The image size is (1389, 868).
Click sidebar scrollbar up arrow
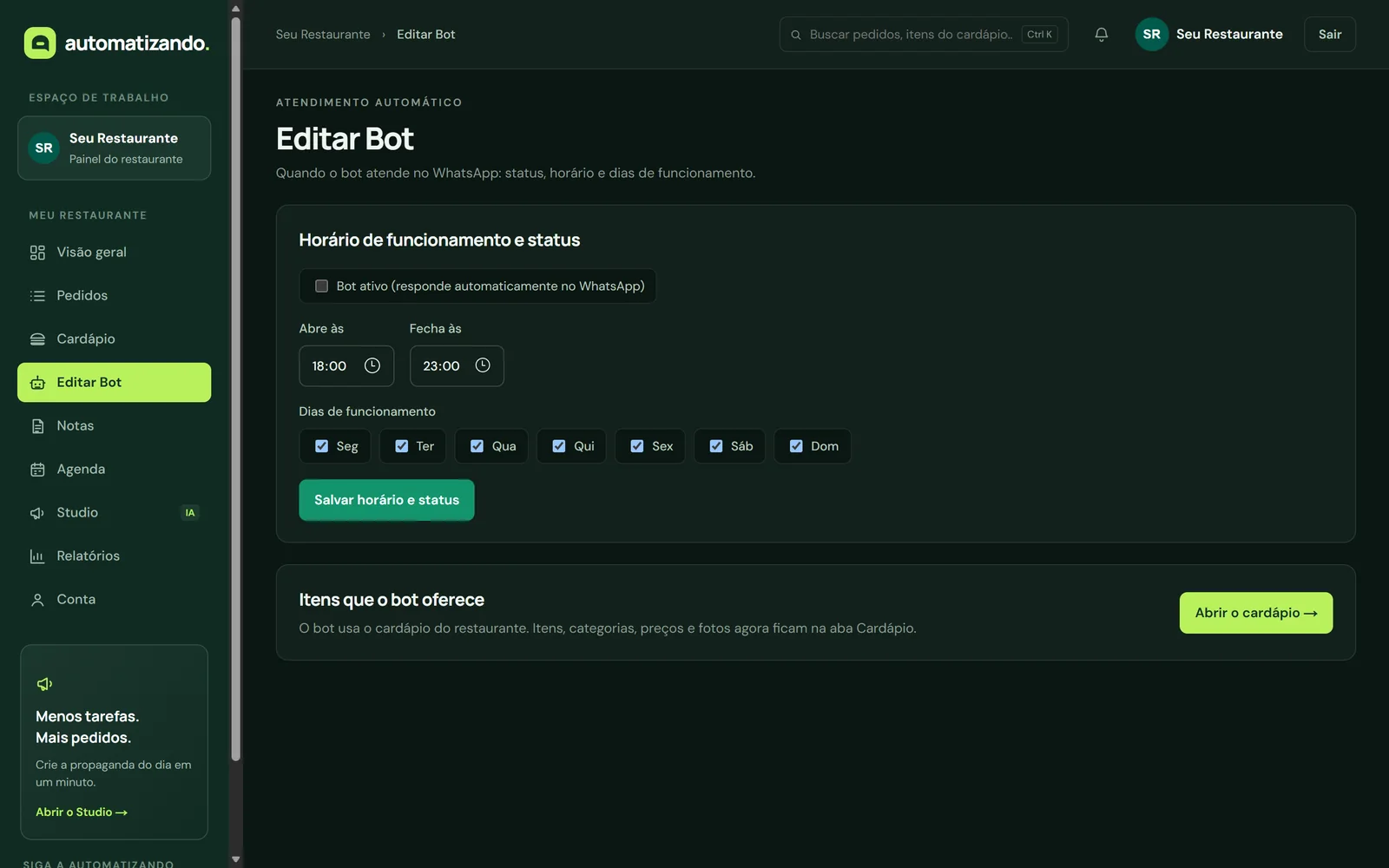[235, 9]
